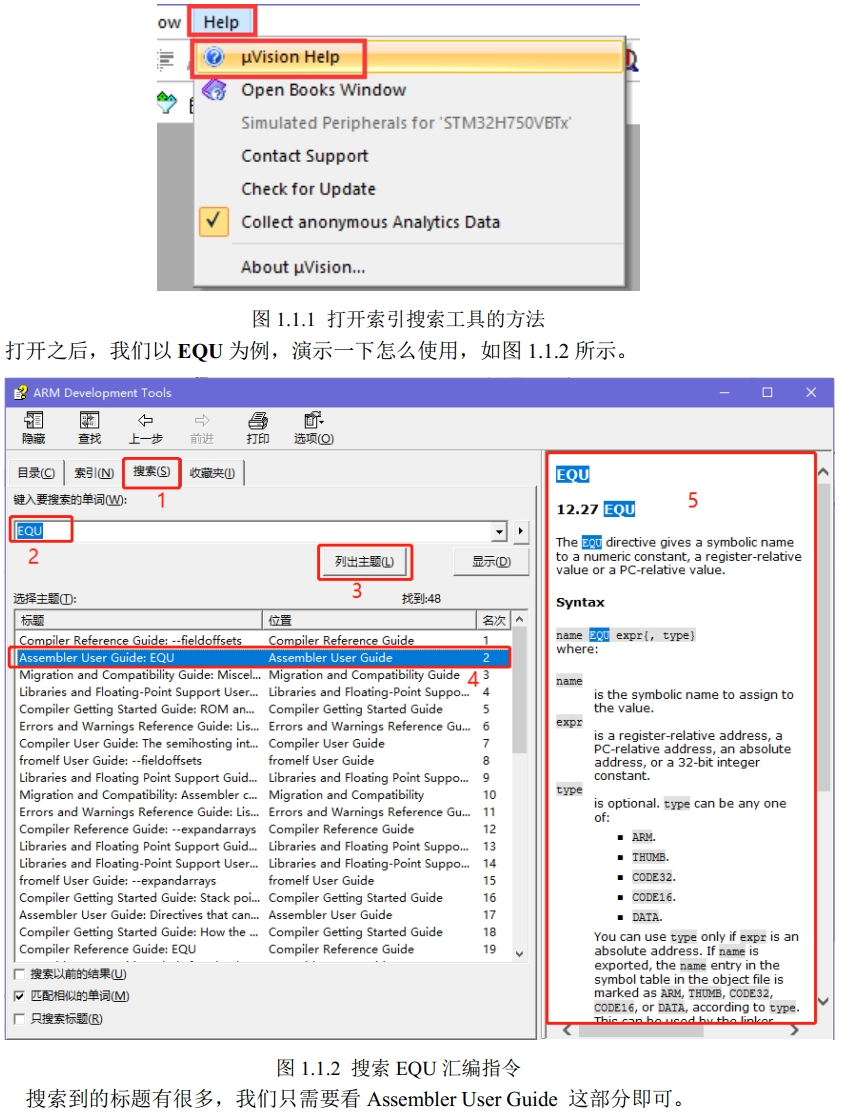Switch to the 索引 tab
The width and height of the screenshot is (853, 1117).
pos(93,473)
